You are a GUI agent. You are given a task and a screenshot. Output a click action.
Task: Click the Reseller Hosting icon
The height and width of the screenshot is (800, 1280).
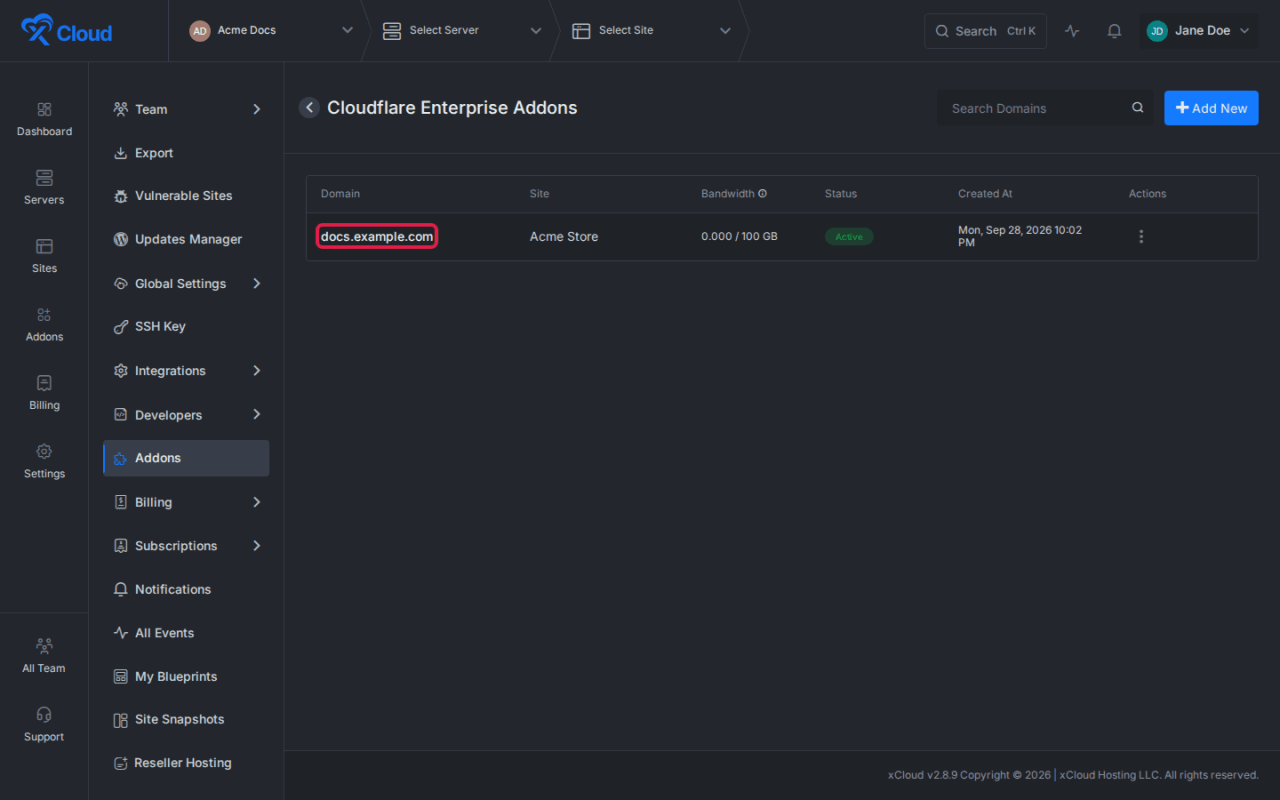pos(121,763)
